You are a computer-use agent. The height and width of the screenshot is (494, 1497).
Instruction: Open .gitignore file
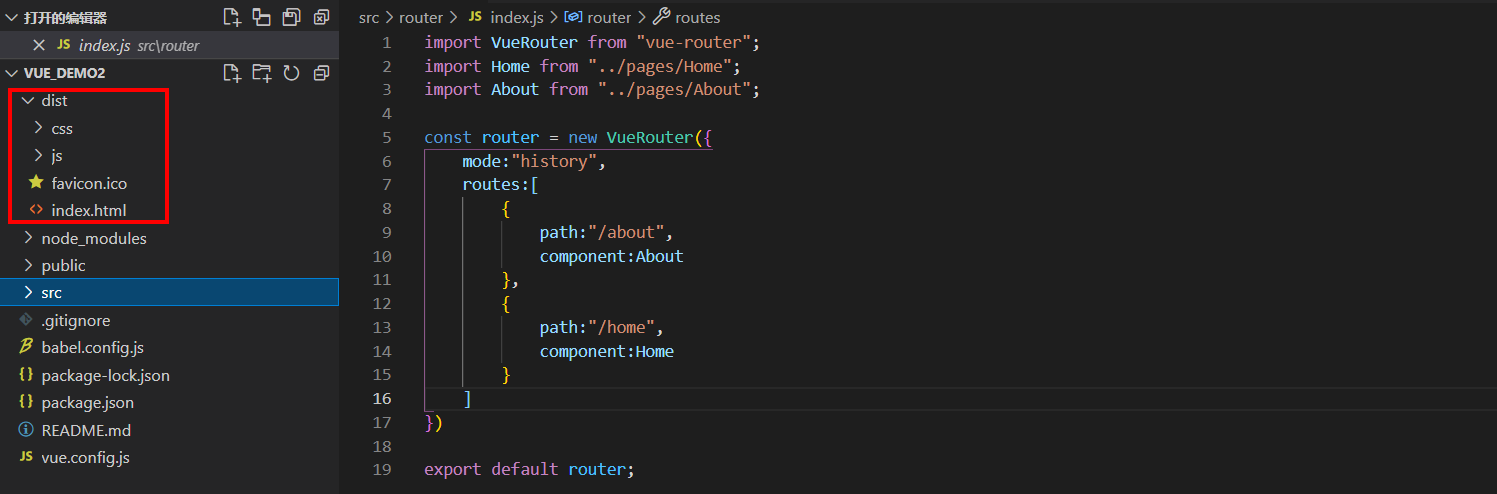[76, 321]
